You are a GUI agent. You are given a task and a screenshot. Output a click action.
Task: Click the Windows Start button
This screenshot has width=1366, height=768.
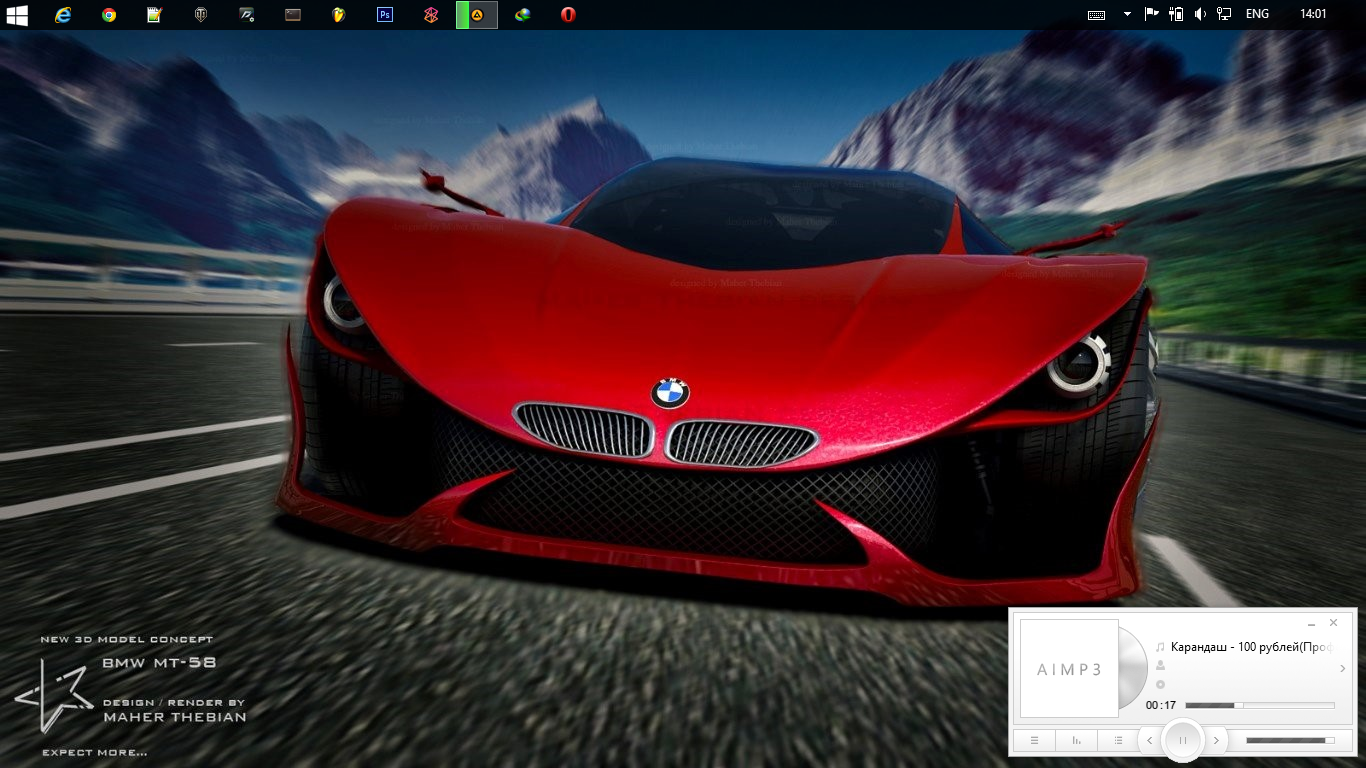tap(16, 15)
